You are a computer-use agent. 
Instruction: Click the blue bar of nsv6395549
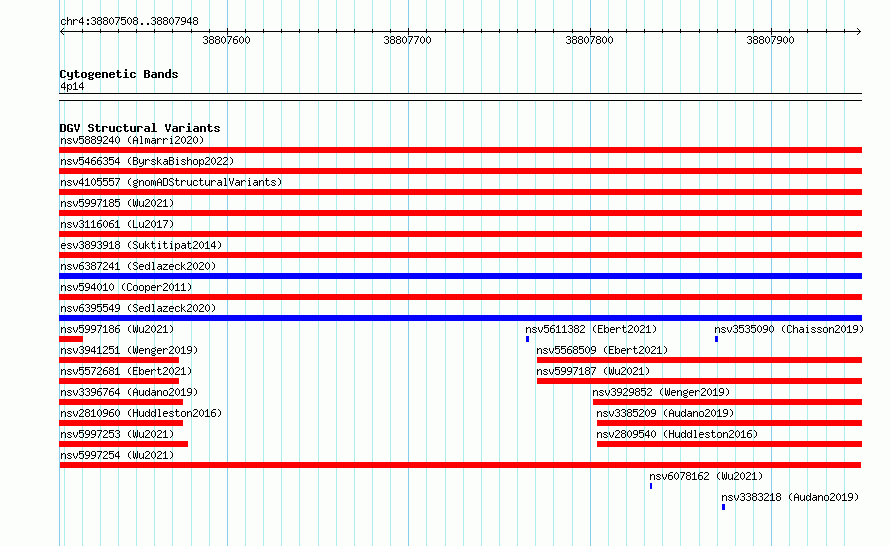tap(460, 318)
